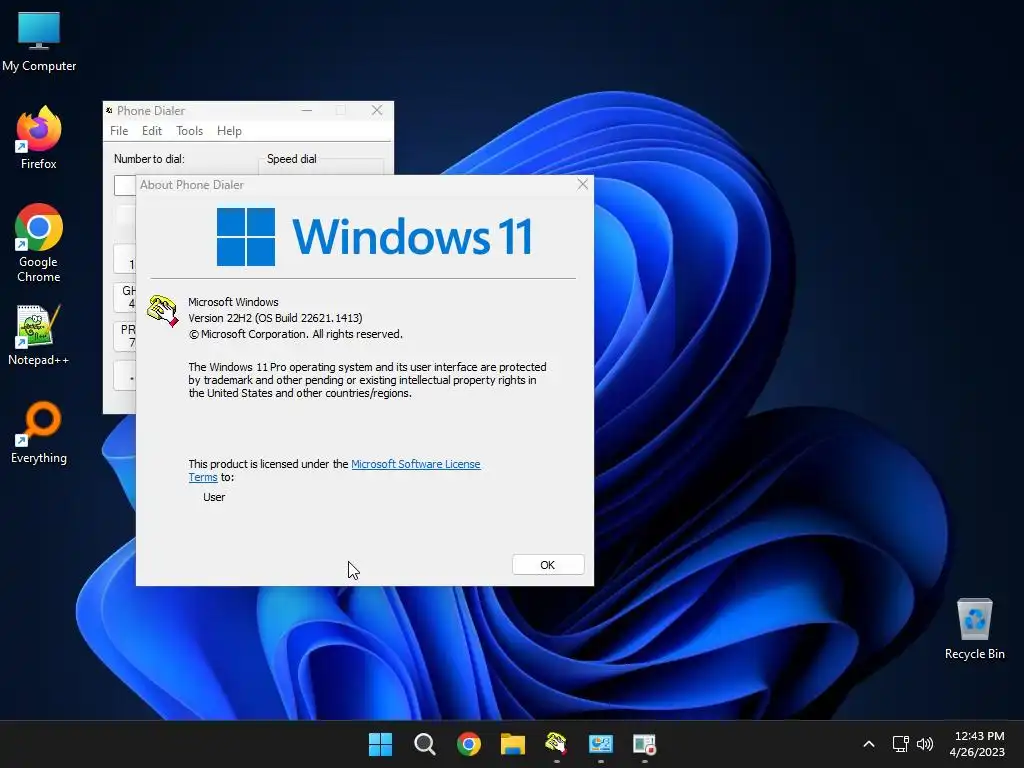Open My Computer desktop icon

click(39, 40)
